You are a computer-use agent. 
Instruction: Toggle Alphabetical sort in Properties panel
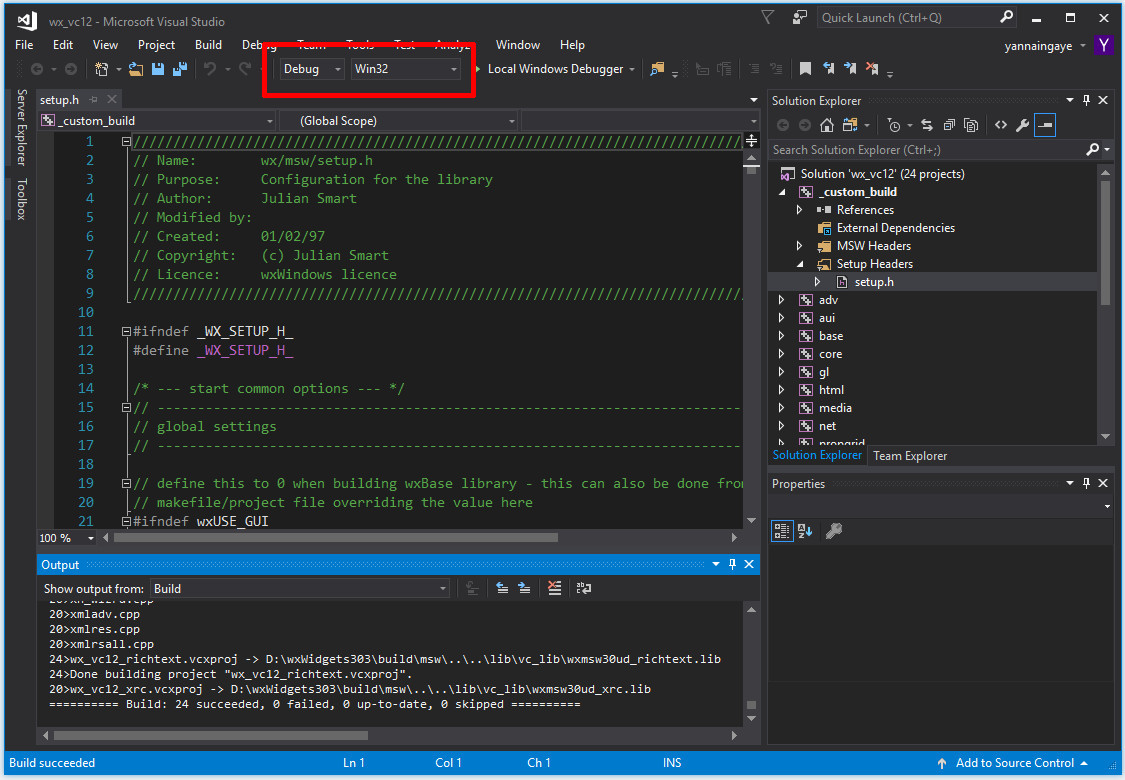pos(805,531)
